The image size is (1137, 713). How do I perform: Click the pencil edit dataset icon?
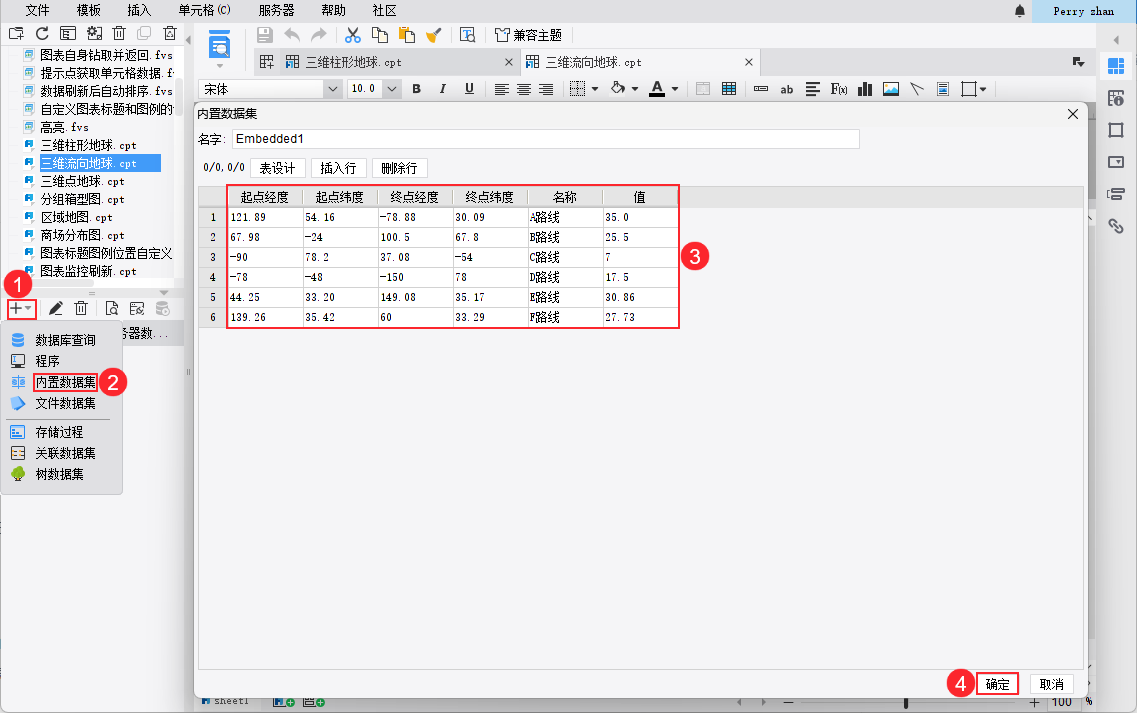pyautogui.click(x=56, y=308)
